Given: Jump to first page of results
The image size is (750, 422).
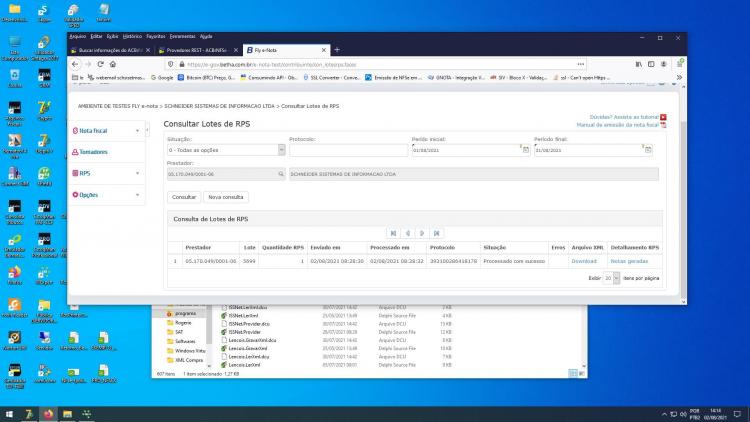Looking at the screenshot, I should [x=393, y=233].
